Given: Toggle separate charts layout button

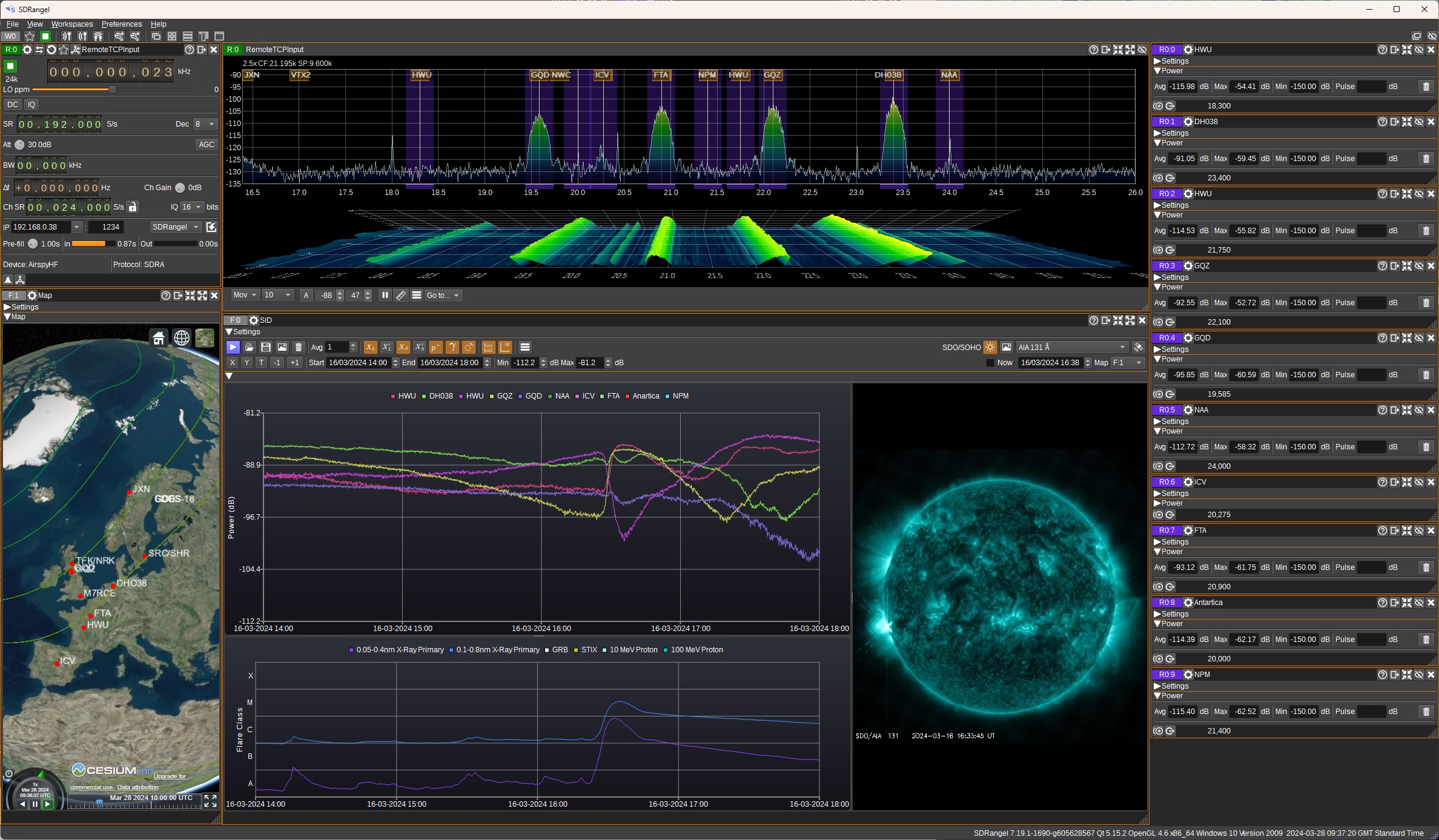Looking at the screenshot, I should [x=488, y=347].
